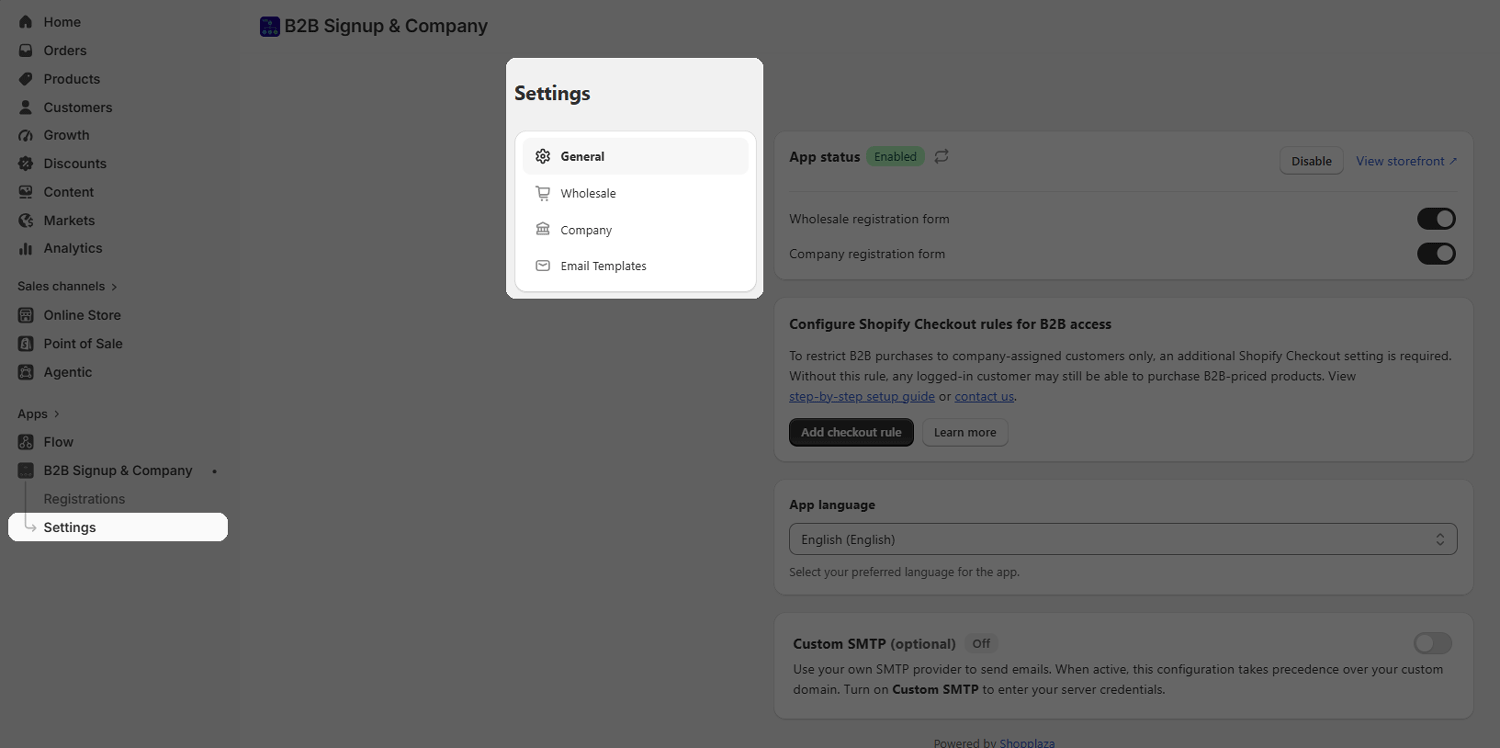Click the General gear icon
The width and height of the screenshot is (1500, 748).
(x=543, y=156)
